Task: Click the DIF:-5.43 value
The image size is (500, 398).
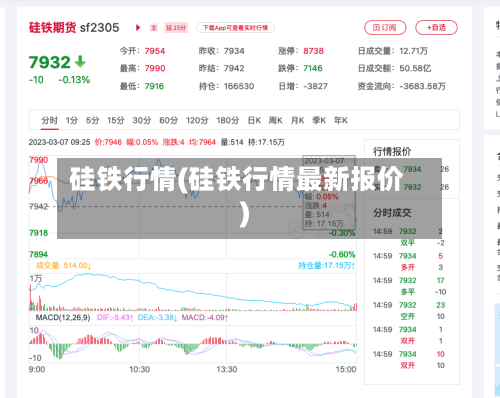Action: [115, 317]
